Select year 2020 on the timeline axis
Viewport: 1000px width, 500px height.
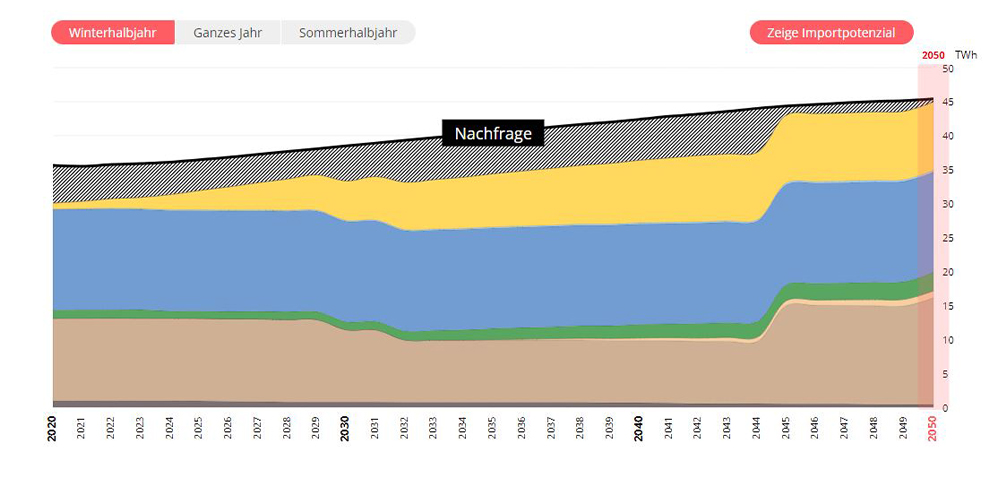[x=52, y=429]
